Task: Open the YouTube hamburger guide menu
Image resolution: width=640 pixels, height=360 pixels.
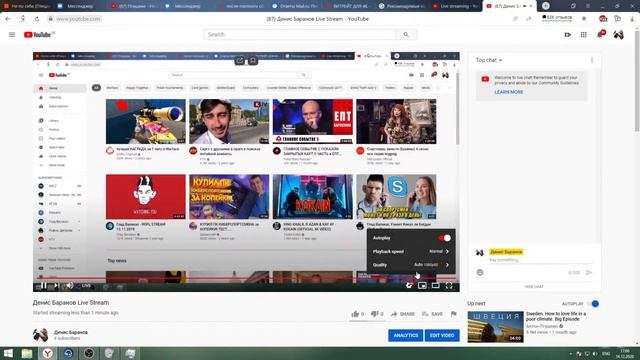Action: point(12,35)
